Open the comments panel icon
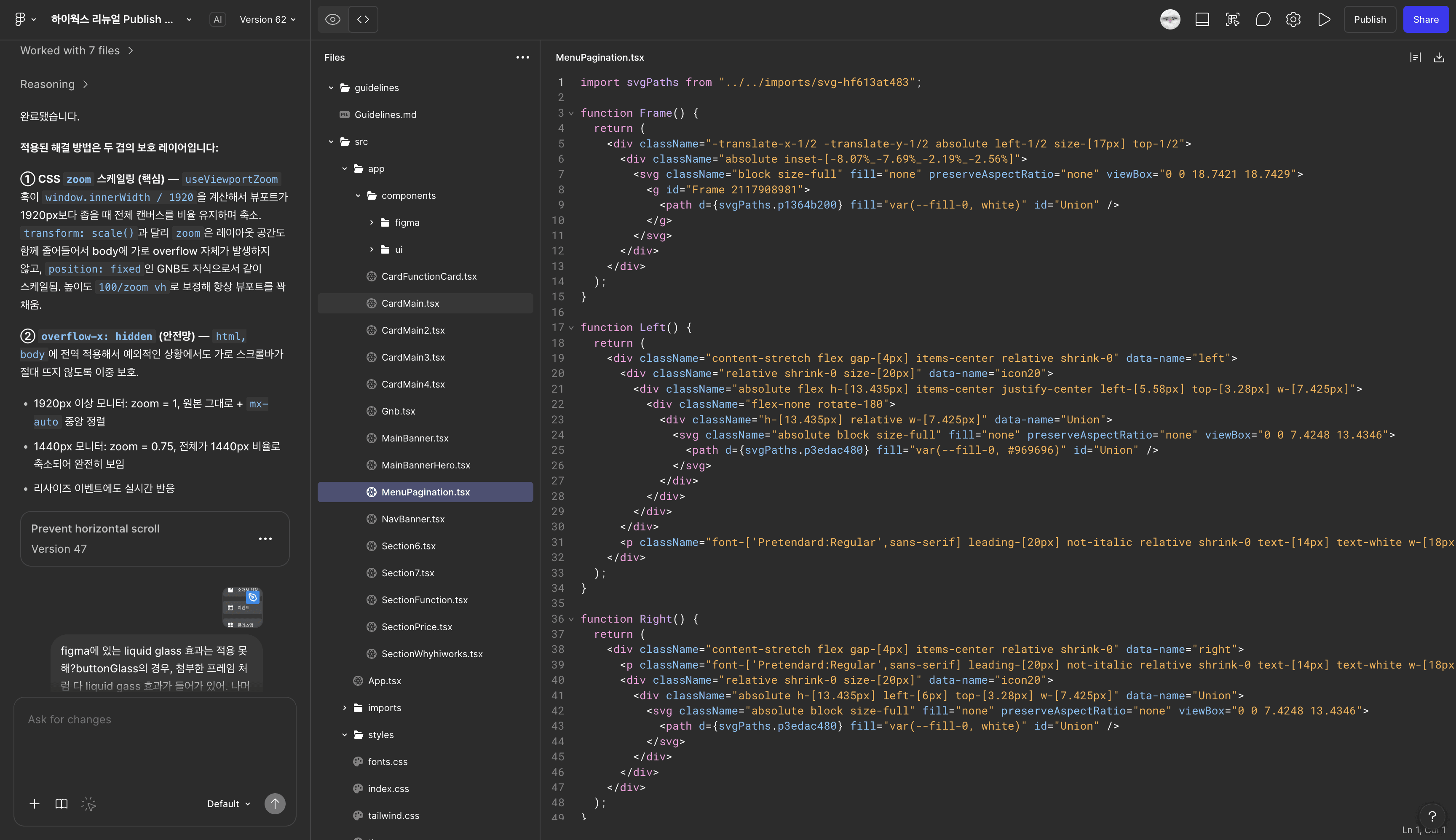The width and height of the screenshot is (1456, 840). [x=1263, y=19]
